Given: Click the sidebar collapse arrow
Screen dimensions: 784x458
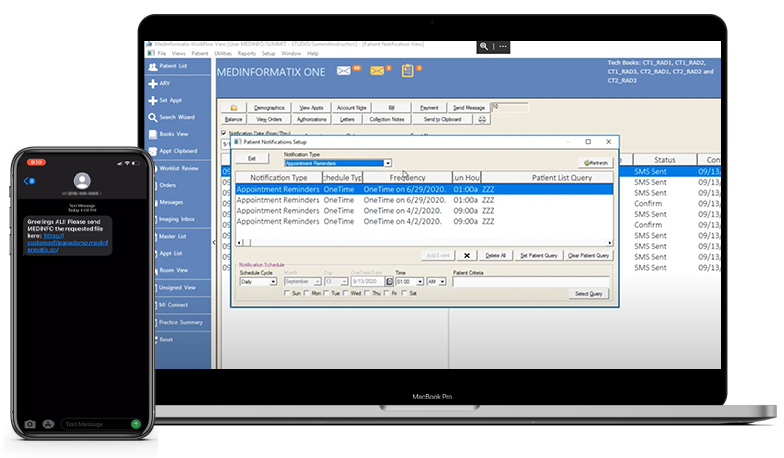Looking at the screenshot, I should (x=214, y=242).
